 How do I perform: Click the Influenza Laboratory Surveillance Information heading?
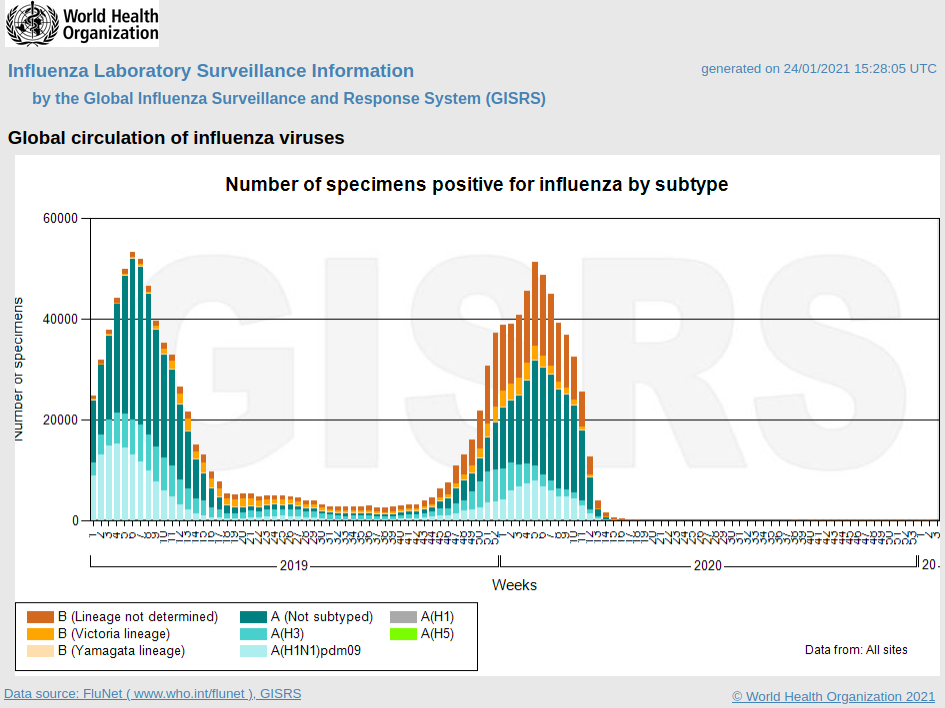(211, 71)
